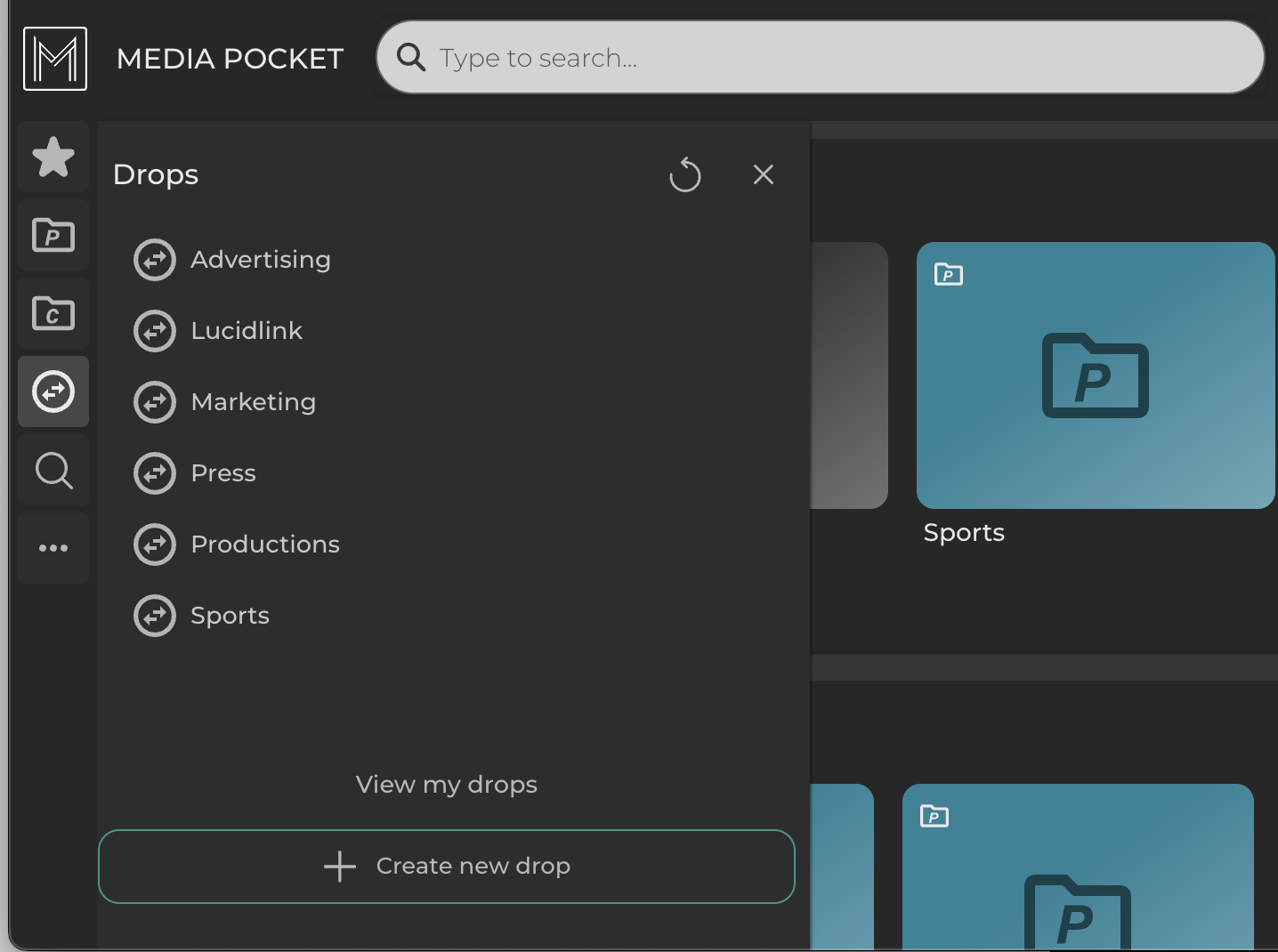Open the Sports project thumbnail
The width and height of the screenshot is (1278, 952).
1095,375
